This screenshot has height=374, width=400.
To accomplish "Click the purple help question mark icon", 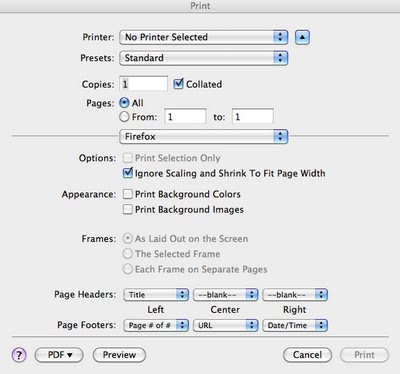I will (19, 355).
